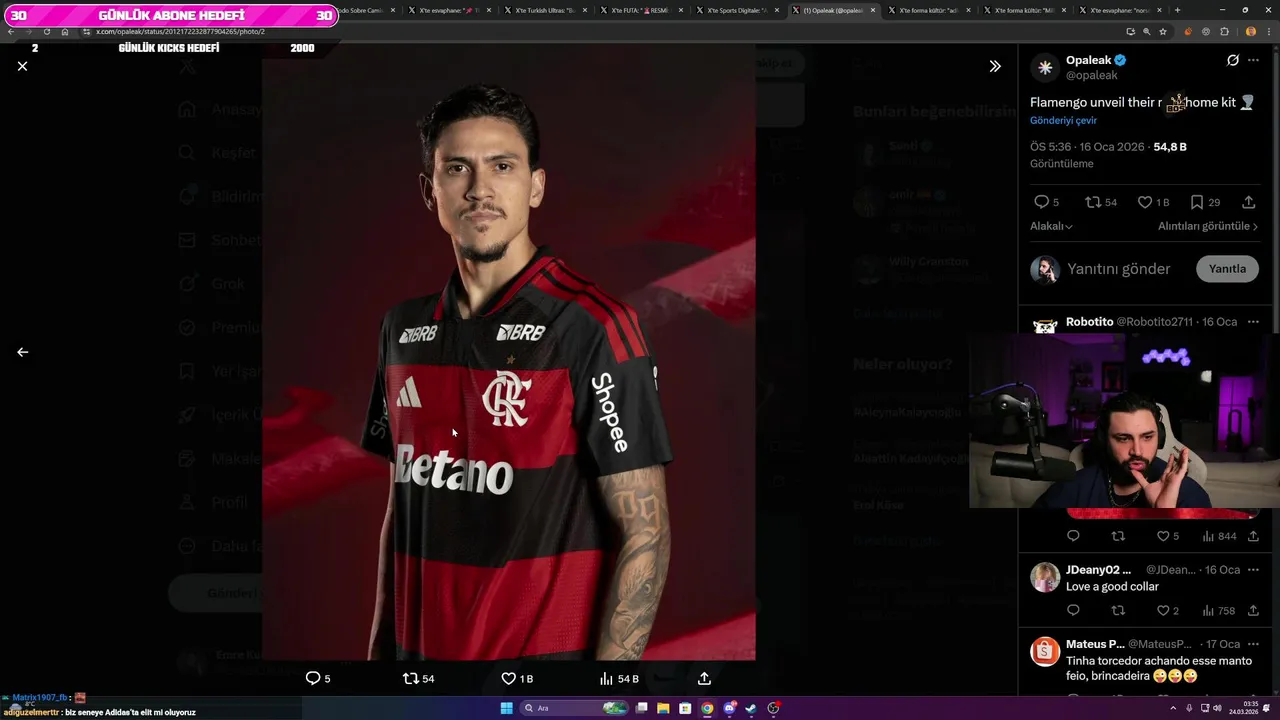Open more options on Robotito's reply
Image resolution: width=1280 pixels, height=720 pixels.
click(1253, 322)
